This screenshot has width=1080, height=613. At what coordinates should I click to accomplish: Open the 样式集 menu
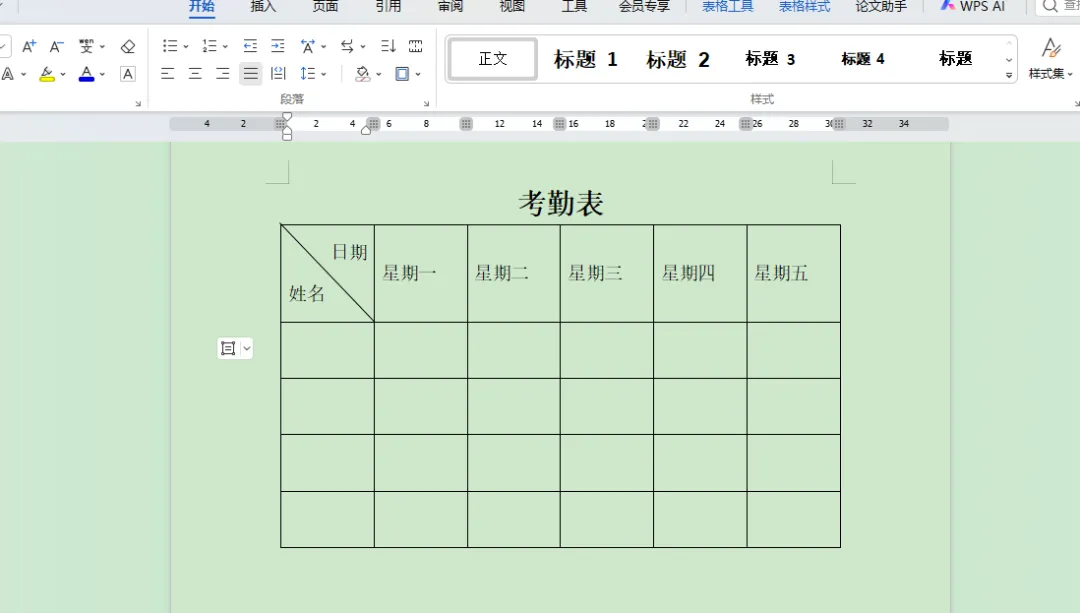point(1050,59)
